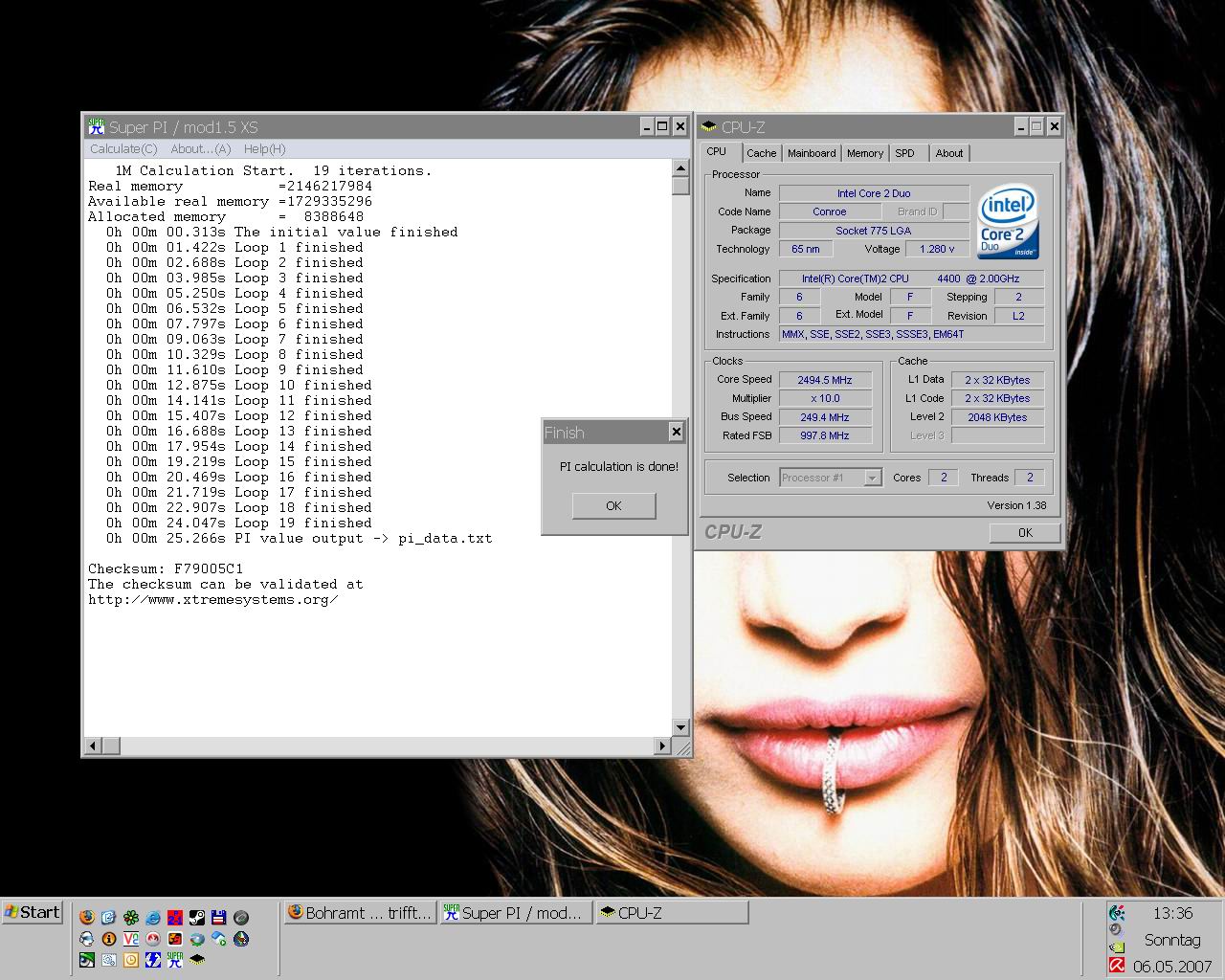Switch to the Memory tab in CPU-Z
The height and width of the screenshot is (980, 1225).
point(864,153)
